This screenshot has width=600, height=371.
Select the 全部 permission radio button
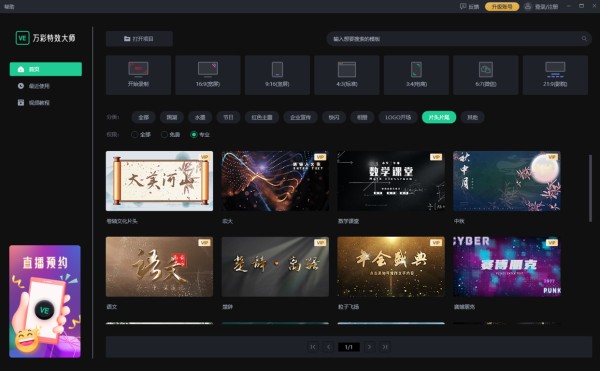click(134, 135)
